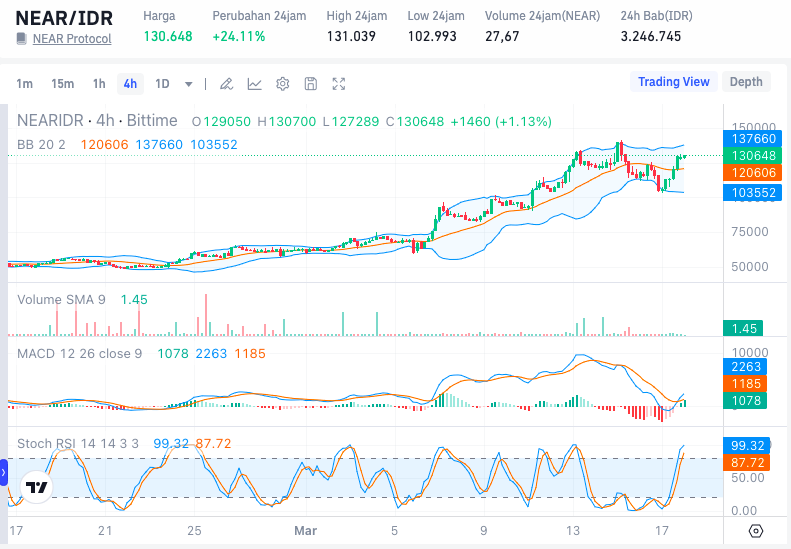Open the indicators line-chart icon
This screenshot has width=791, height=549.
click(x=254, y=84)
